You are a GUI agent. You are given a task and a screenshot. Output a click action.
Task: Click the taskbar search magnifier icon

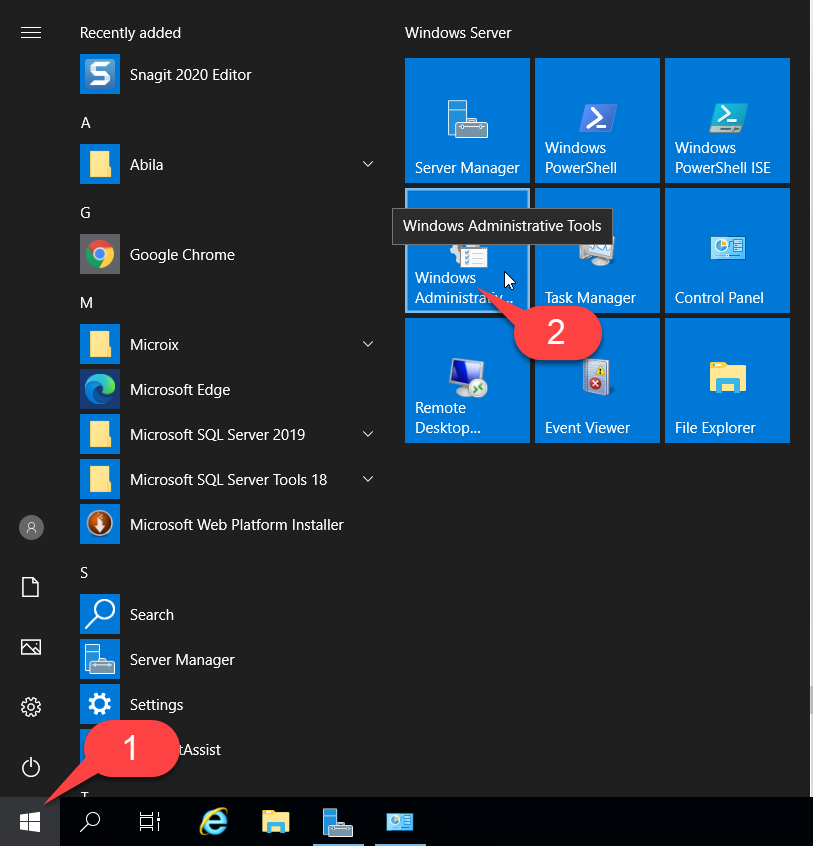[x=90, y=822]
